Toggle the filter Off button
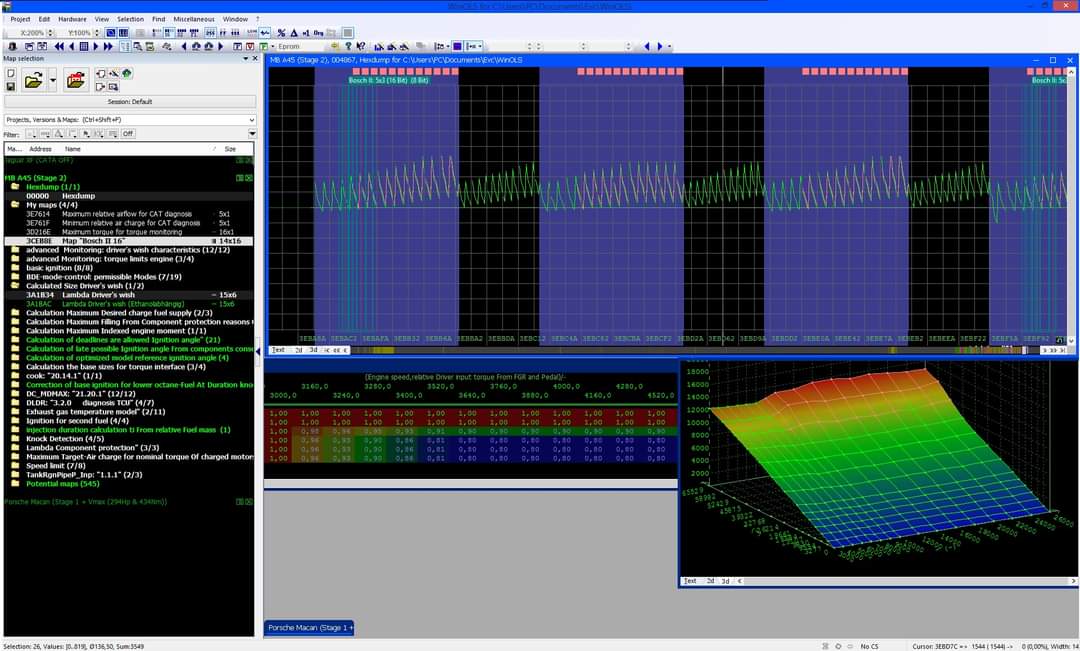 click(x=128, y=134)
